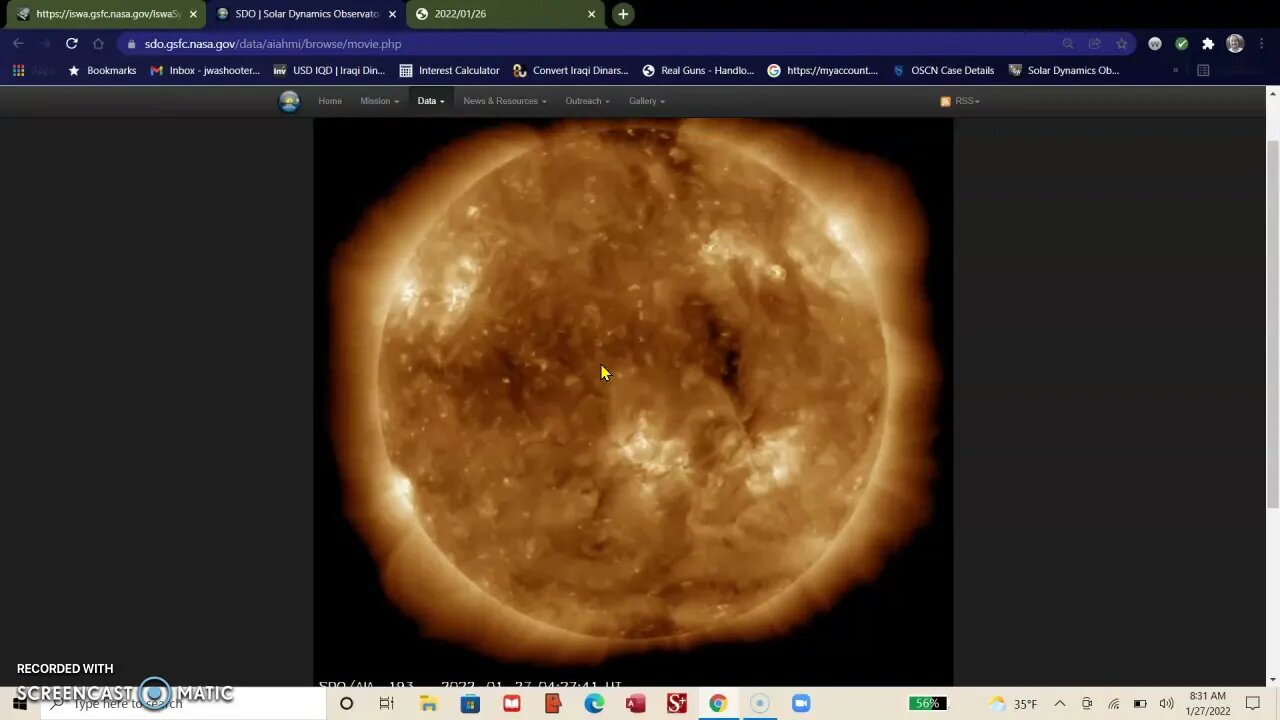The height and width of the screenshot is (720, 1280).
Task: Expand the News & Resources dropdown
Action: (504, 101)
